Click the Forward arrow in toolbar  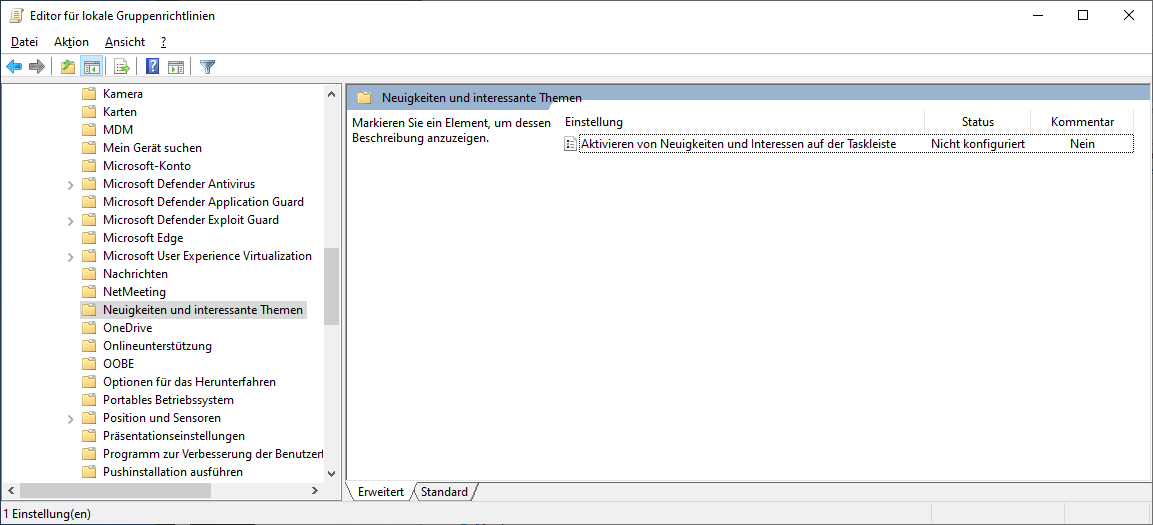37,67
